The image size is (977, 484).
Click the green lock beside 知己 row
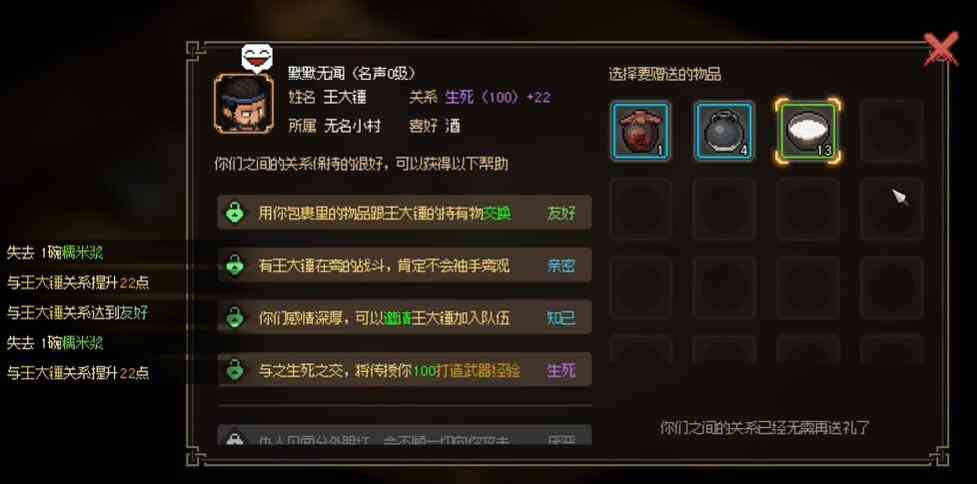point(234,318)
